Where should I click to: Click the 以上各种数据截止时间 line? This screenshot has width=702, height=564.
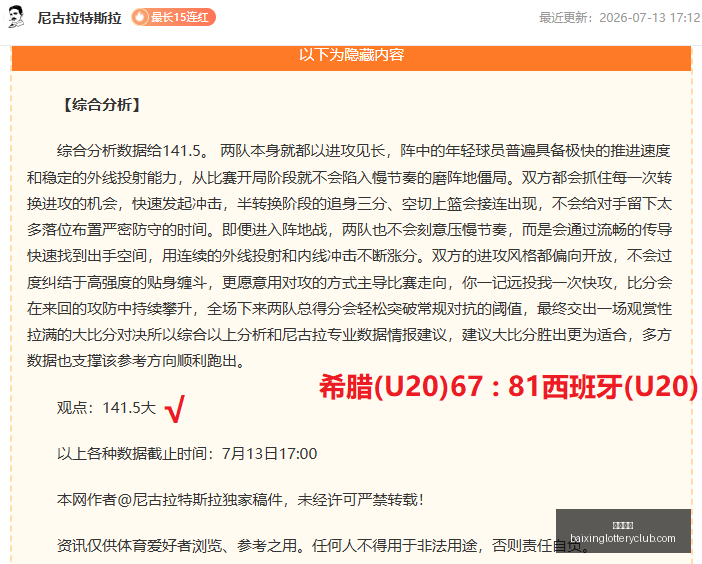187,454
